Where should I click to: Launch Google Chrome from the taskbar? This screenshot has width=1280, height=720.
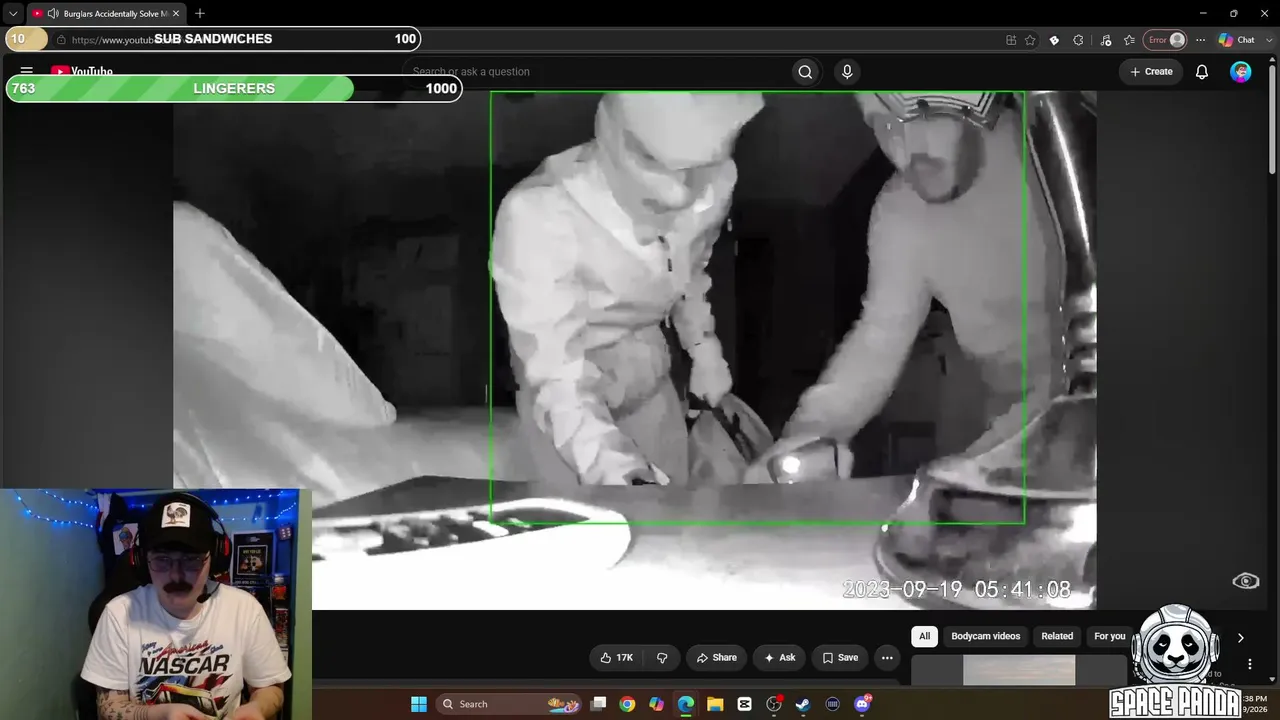pos(627,704)
